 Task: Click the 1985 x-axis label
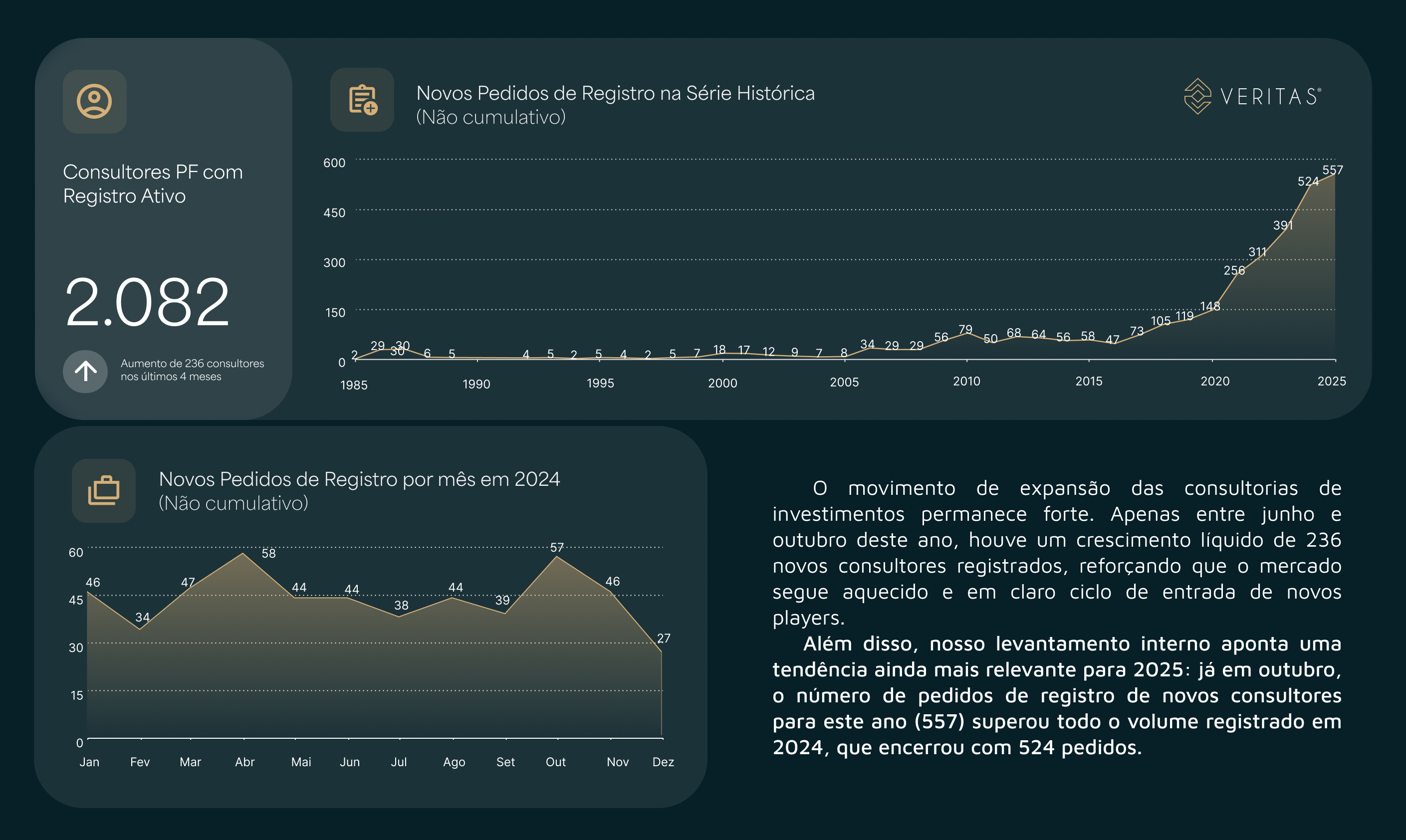point(354,385)
